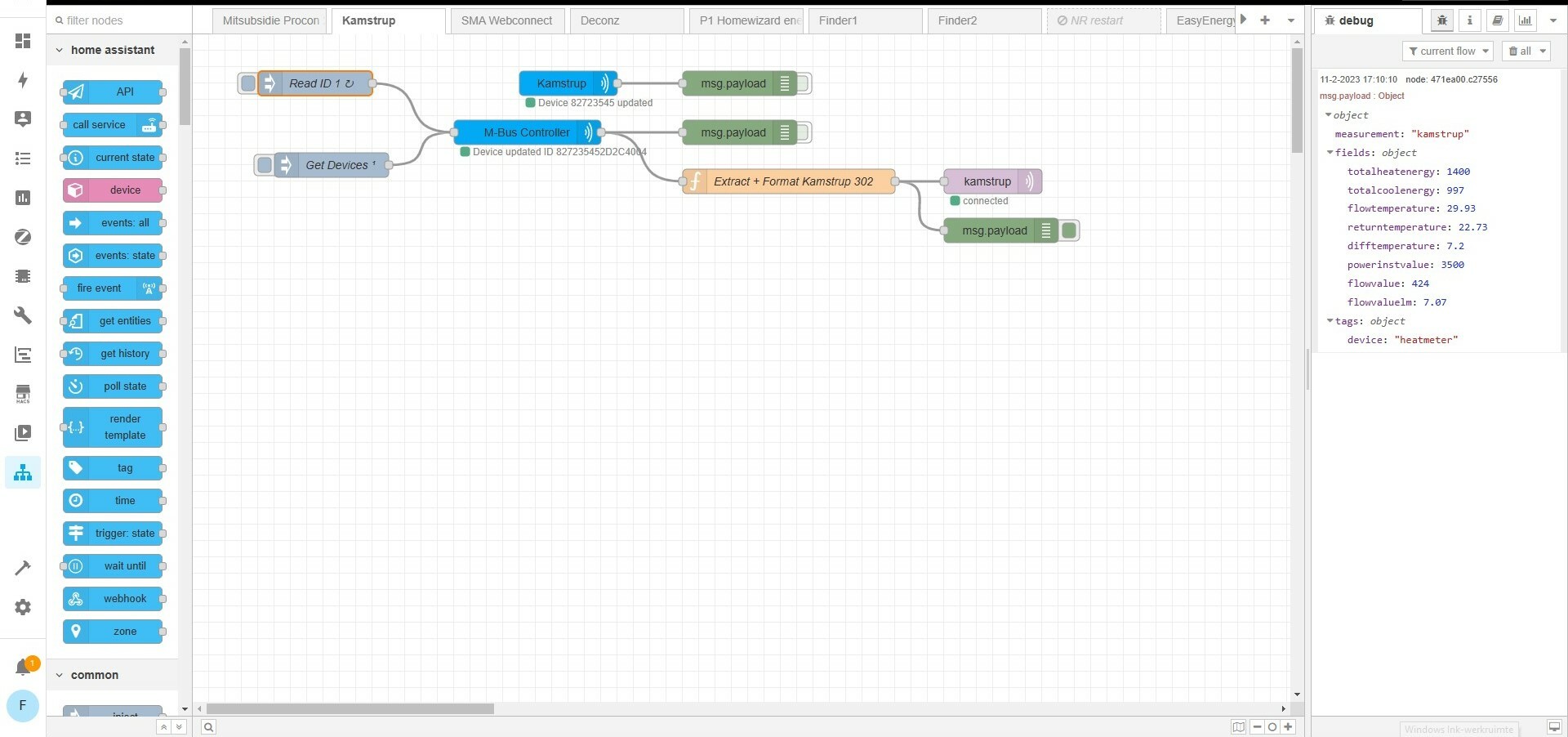
Task: Switch to the Deconz flow tab
Action: click(626, 20)
